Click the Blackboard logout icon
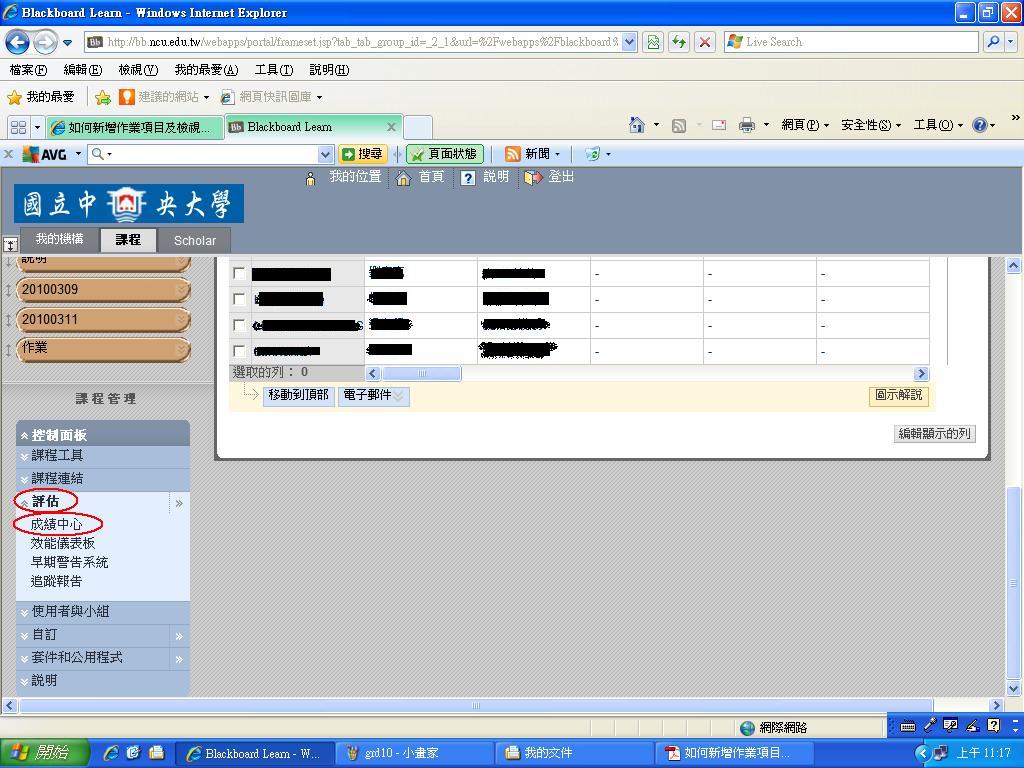 534,177
